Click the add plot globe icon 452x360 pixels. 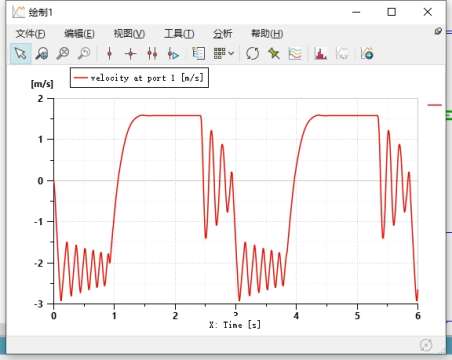[x=367, y=53]
